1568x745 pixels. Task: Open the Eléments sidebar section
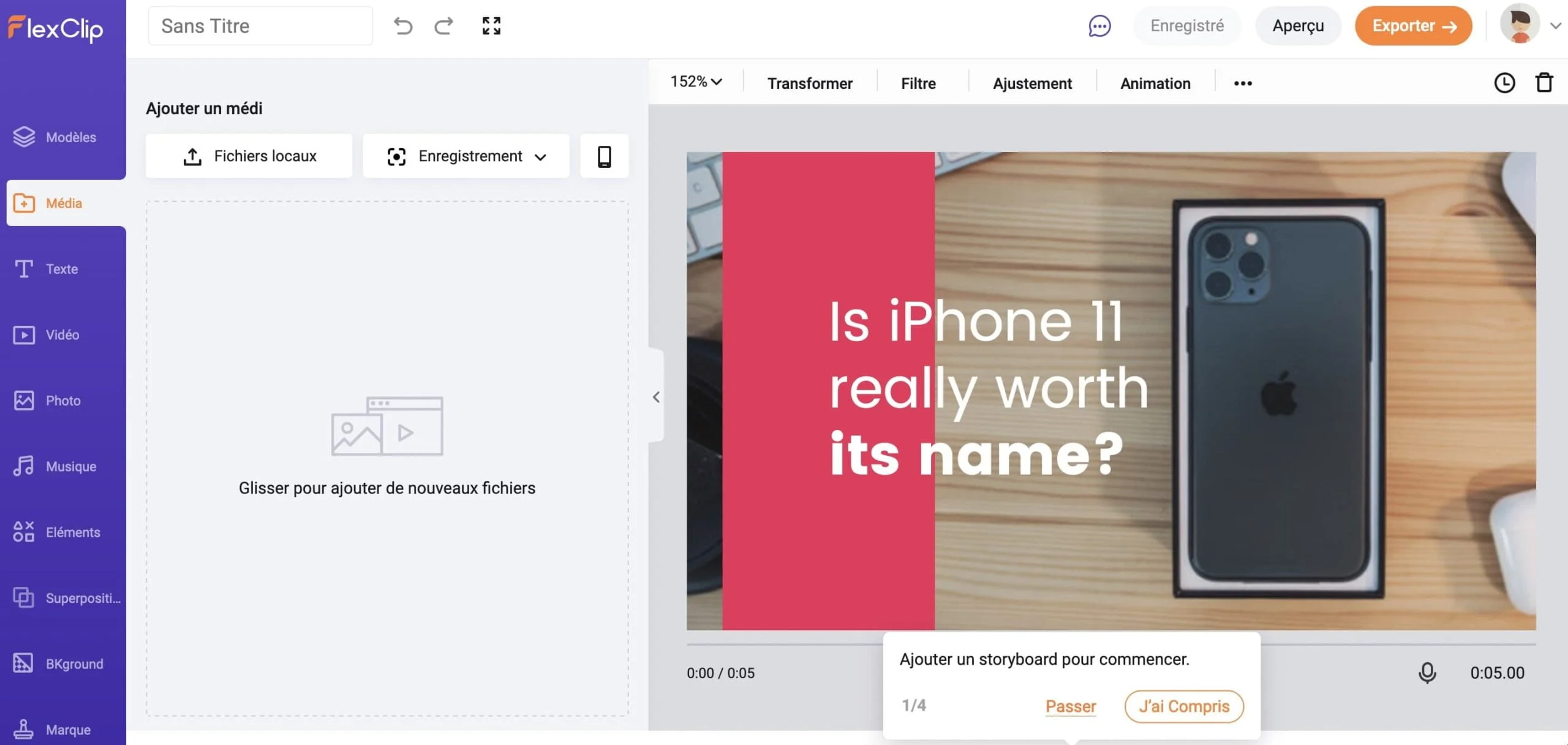click(x=63, y=532)
